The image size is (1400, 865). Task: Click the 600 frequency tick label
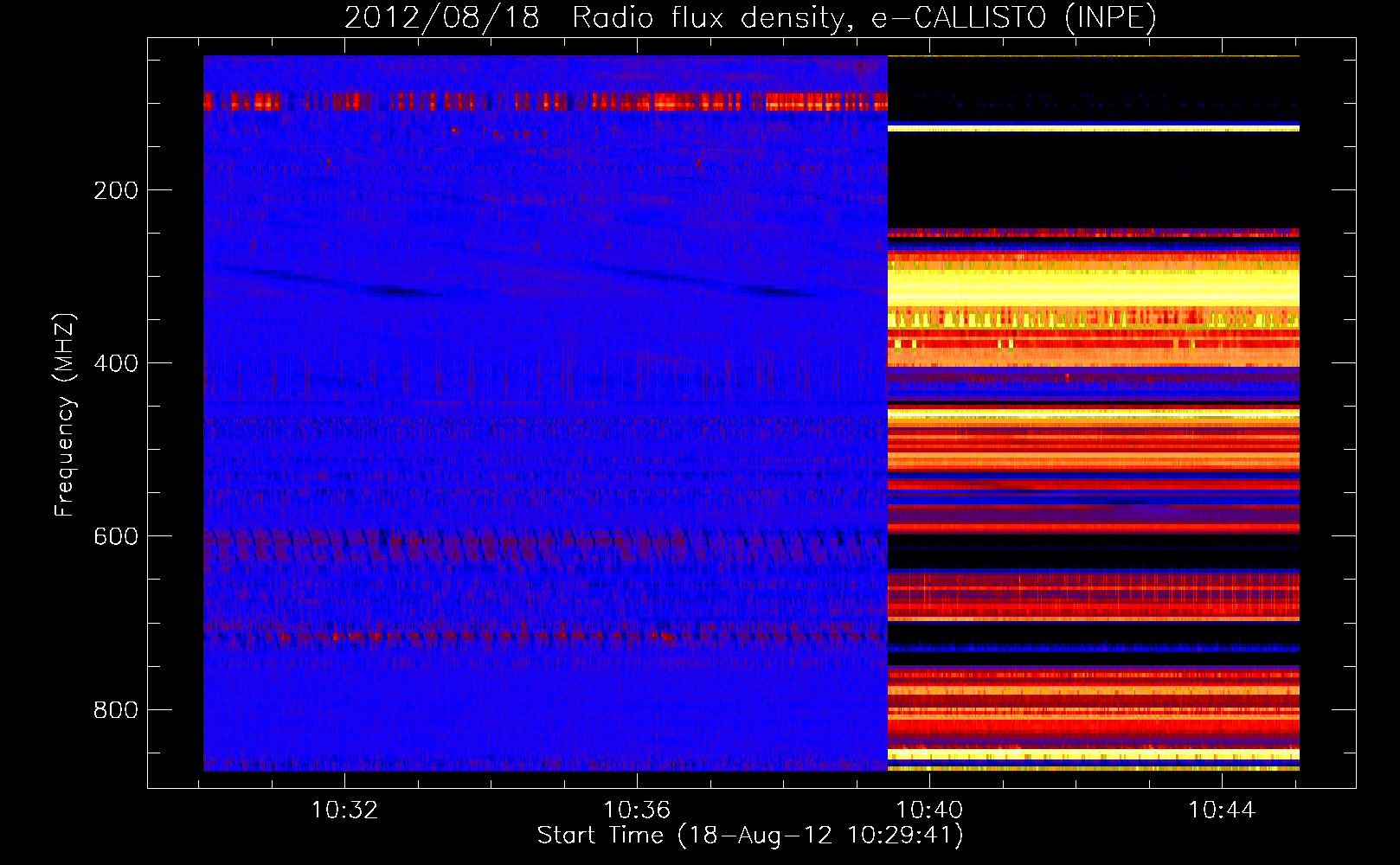click(x=116, y=536)
